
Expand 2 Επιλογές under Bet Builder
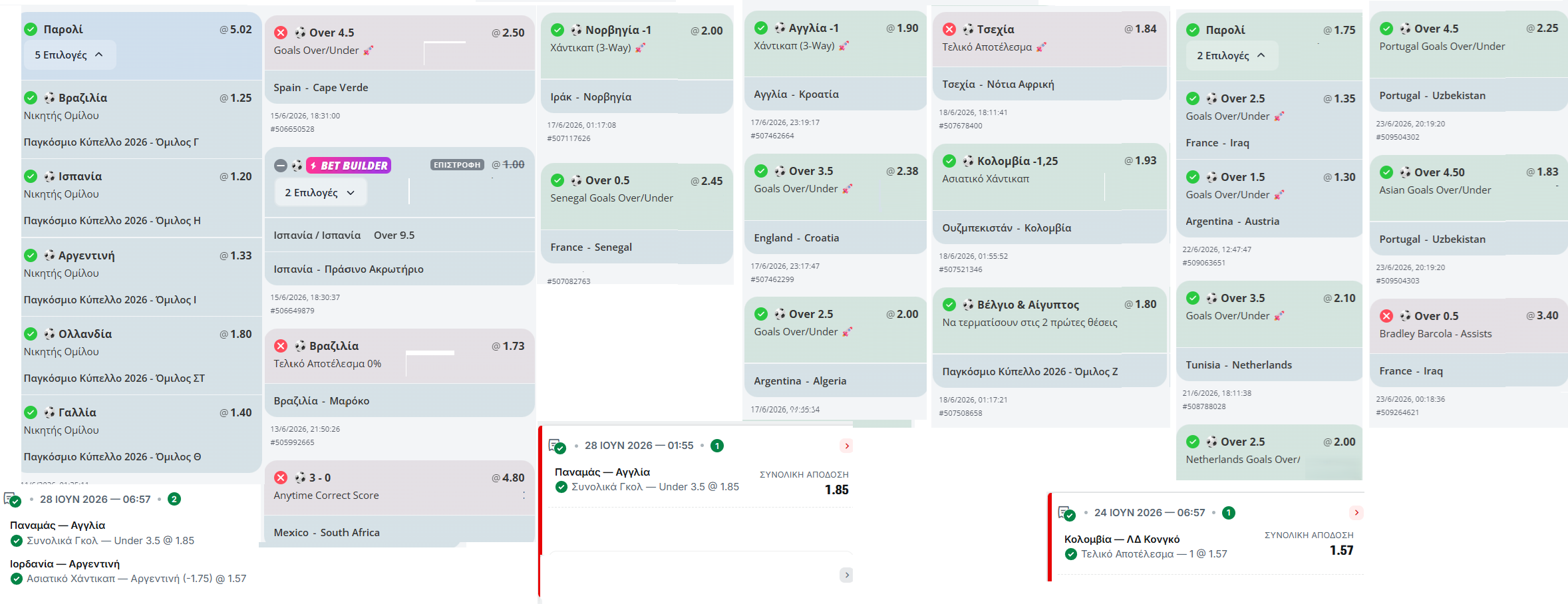tap(321, 192)
